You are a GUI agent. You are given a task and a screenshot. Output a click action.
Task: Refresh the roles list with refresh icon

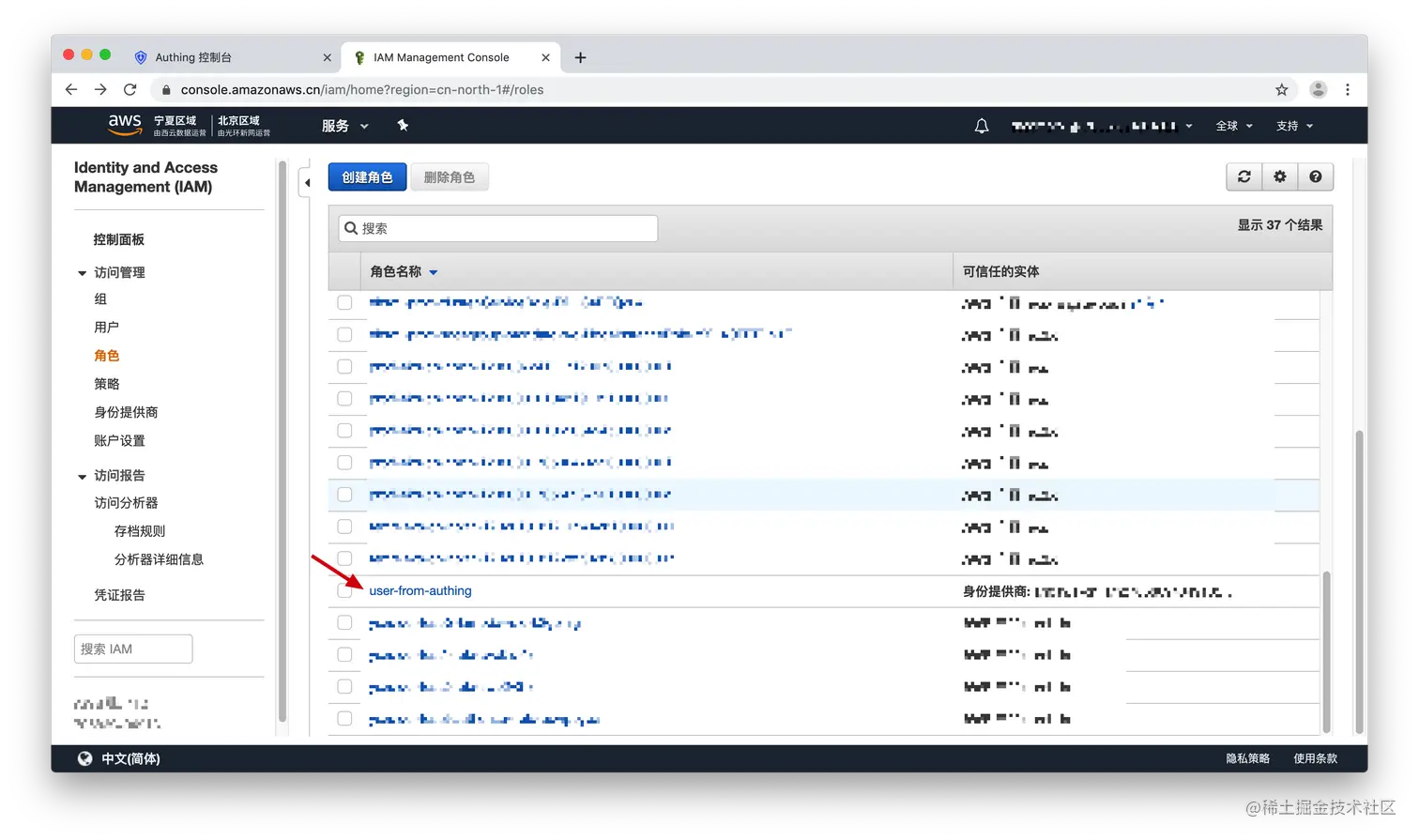pyautogui.click(x=1244, y=176)
